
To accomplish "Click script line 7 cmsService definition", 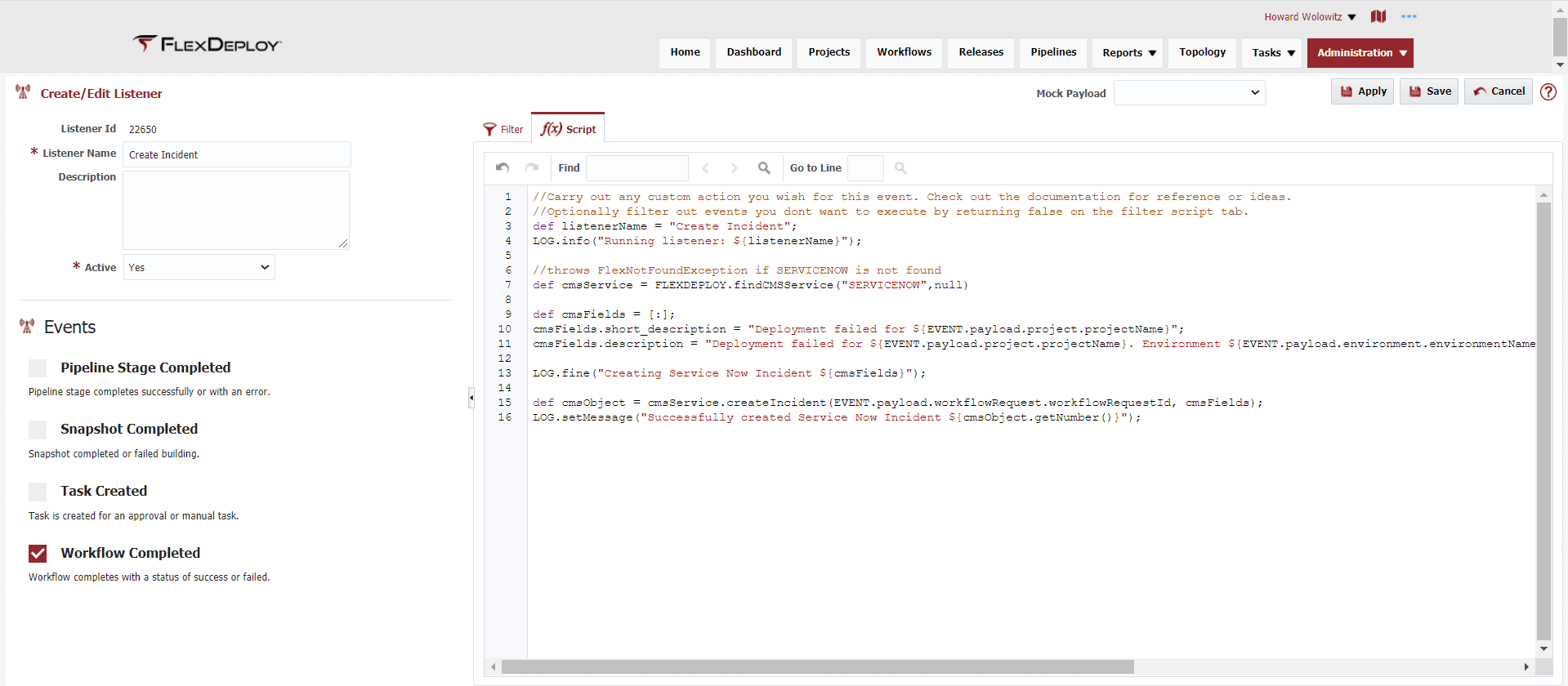I will (x=750, y=285).
